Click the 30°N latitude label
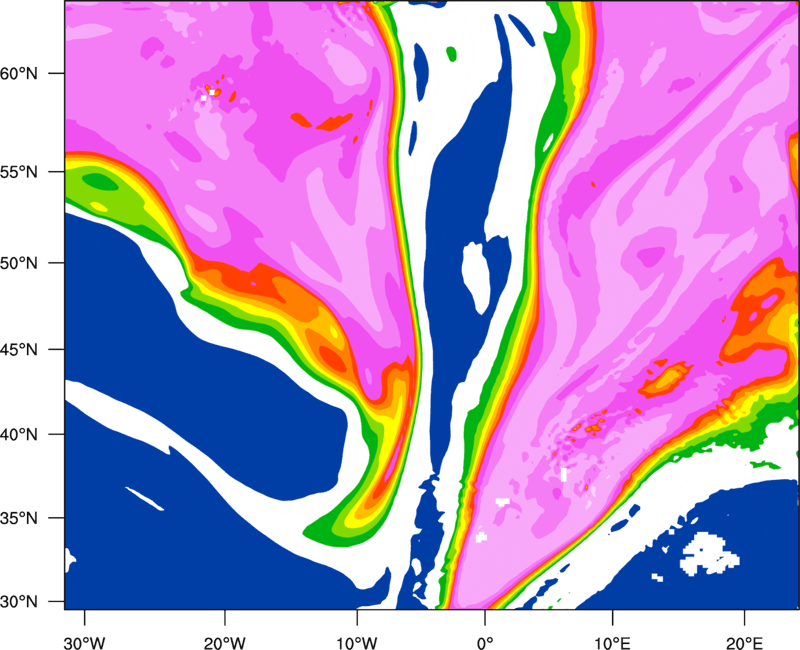800x650 pixels. 19,602
